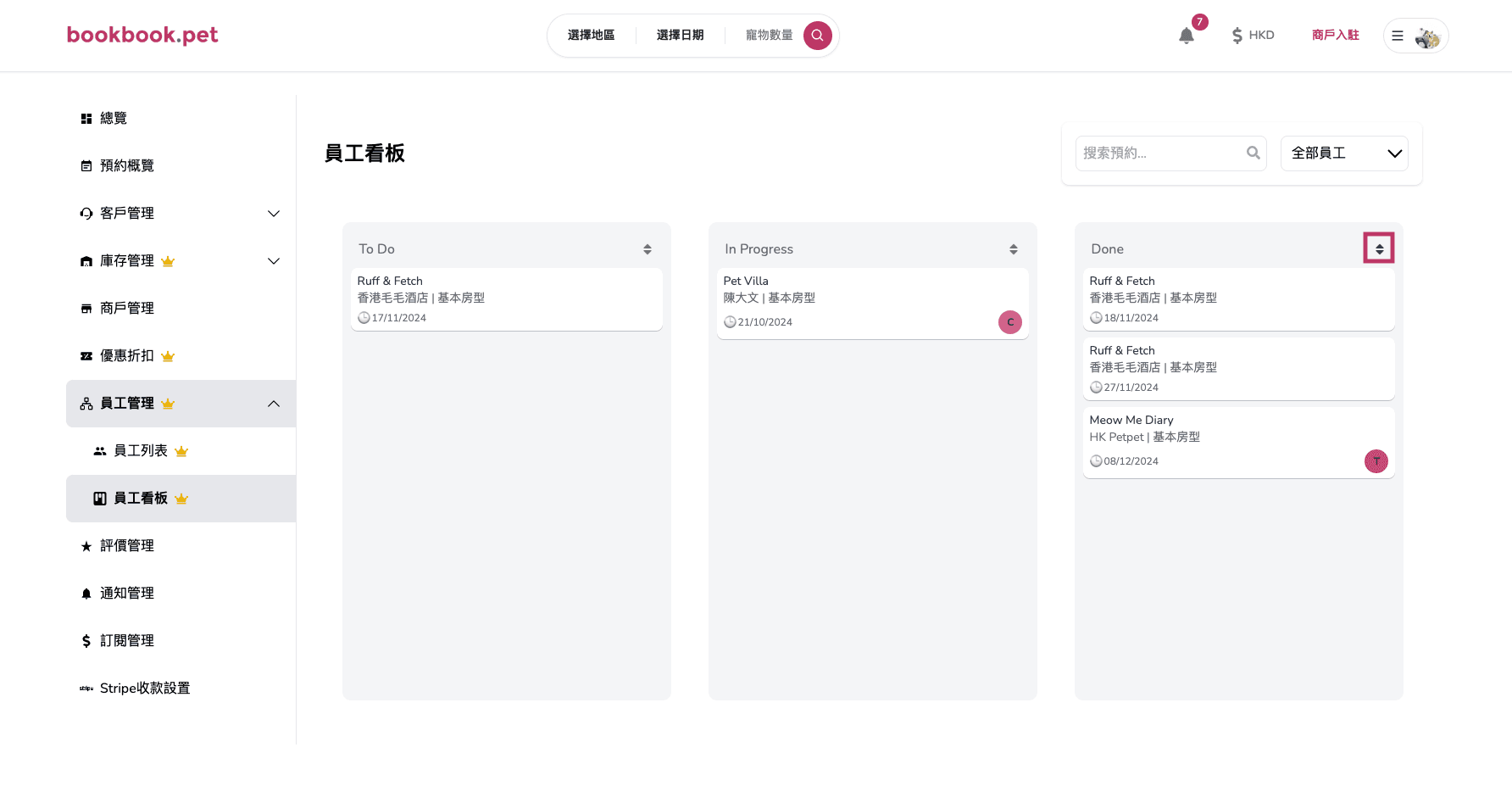Open Stripe收款設置 menu item
This screenshot has width=1512, height=792.
point(181,689)
